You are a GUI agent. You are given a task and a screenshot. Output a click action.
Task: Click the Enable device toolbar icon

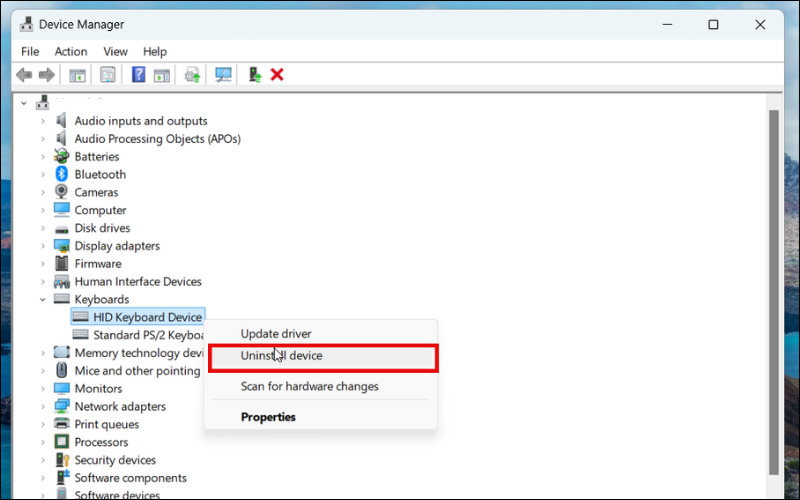(x=255, y=75)
